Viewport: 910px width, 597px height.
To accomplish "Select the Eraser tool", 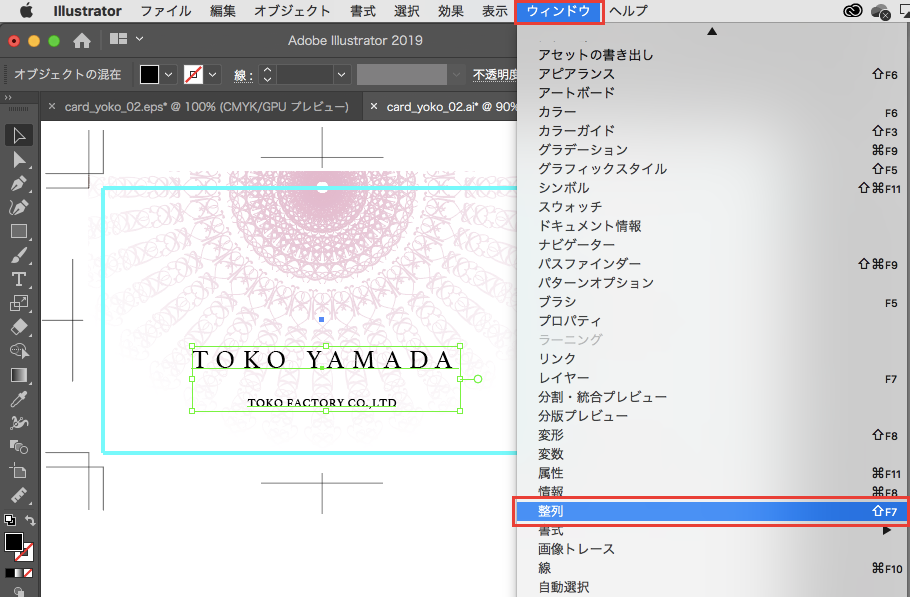I will click(x=19, y=327).
